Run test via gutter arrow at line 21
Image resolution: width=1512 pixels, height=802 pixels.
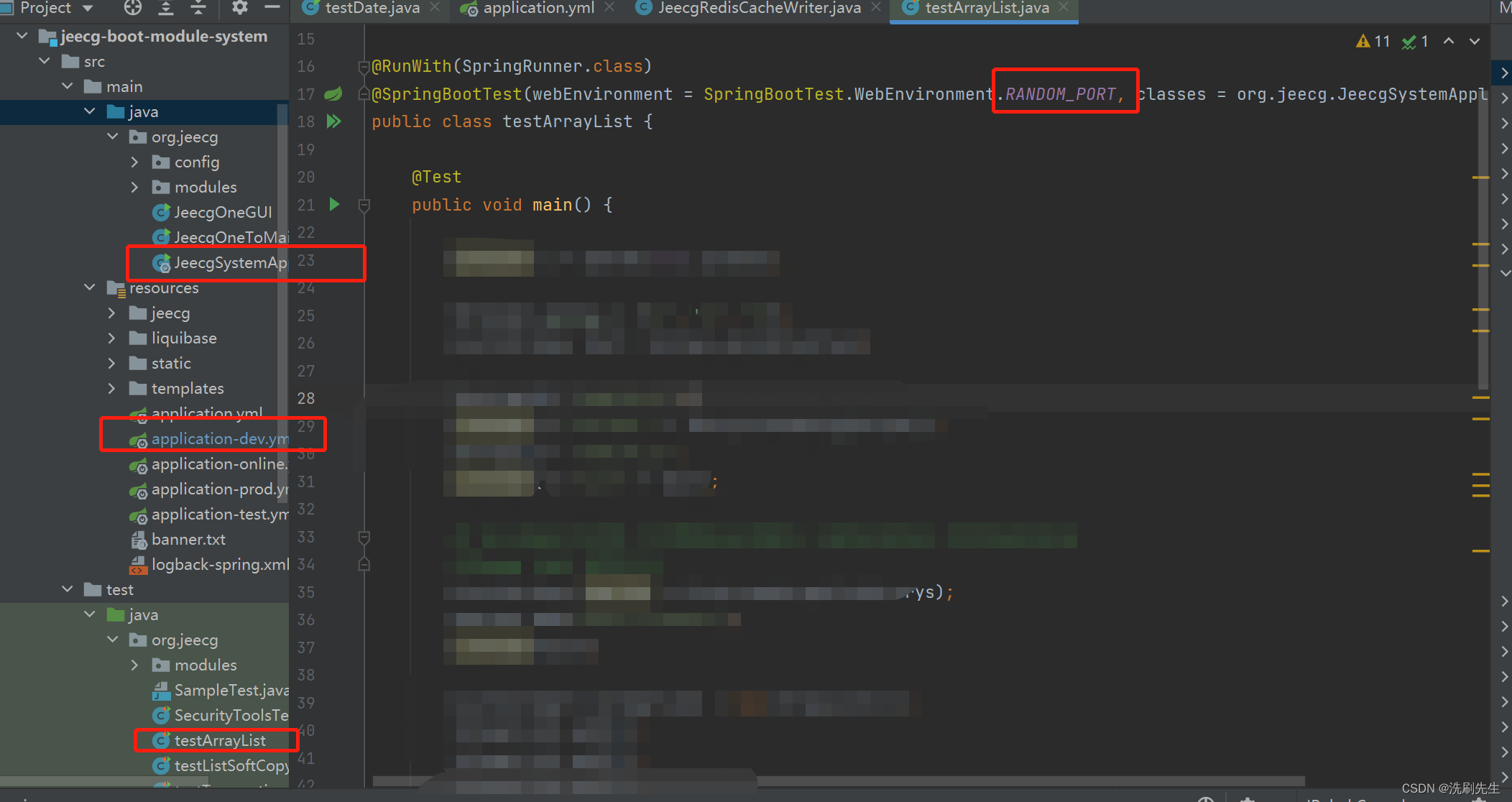pyautogui.click(x=334, y=205)
